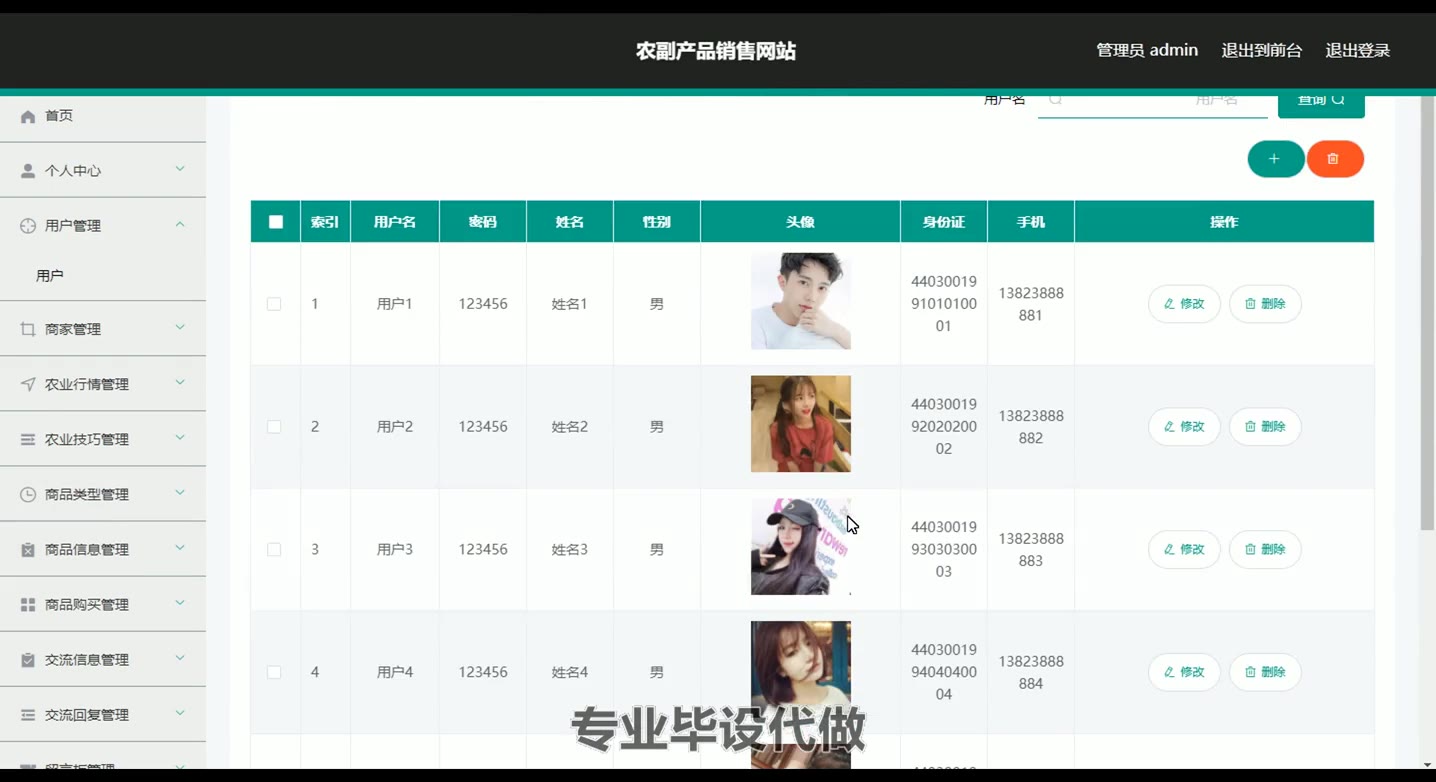The height and width of the screenshot is (782, 1436).
Task: Click the edit pencil icon for 用户3
Action: pos(1169,549)
